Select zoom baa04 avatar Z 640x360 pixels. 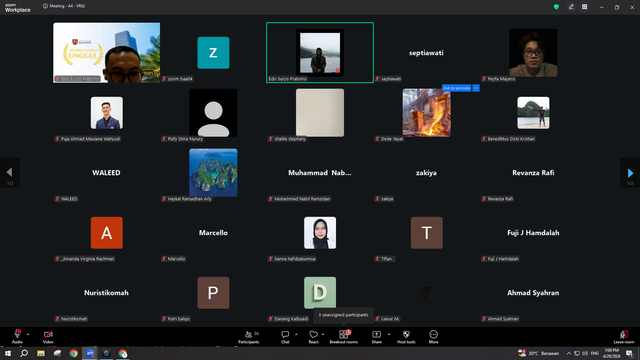(213, 53)
